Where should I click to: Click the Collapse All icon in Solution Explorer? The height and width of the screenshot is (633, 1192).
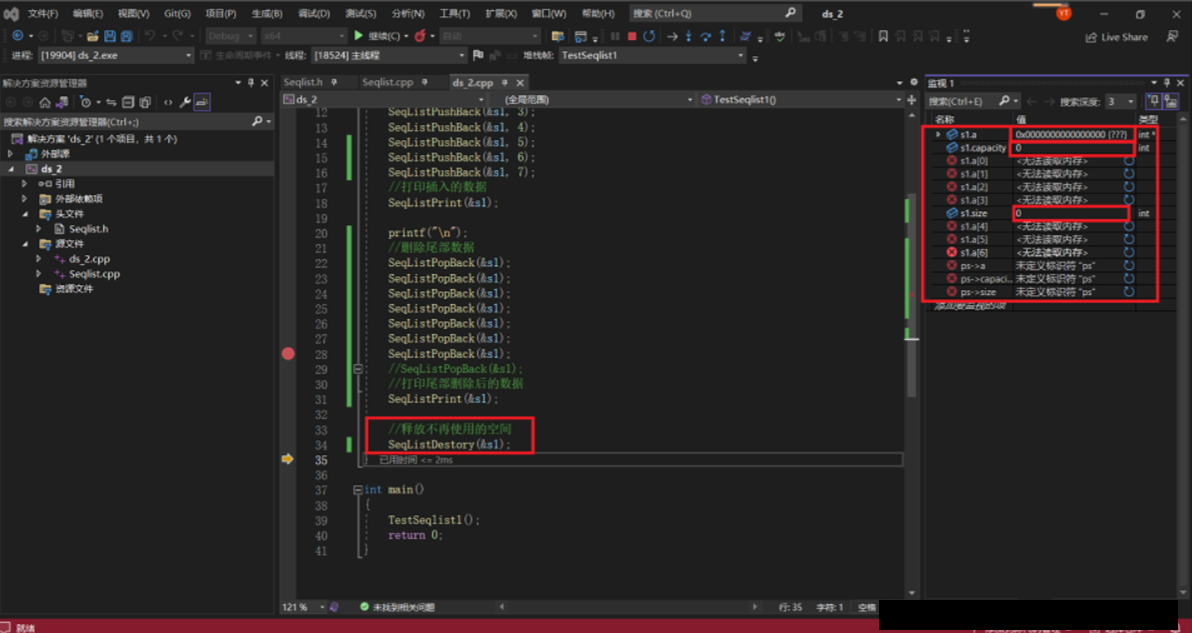click(x=128, y=103)
